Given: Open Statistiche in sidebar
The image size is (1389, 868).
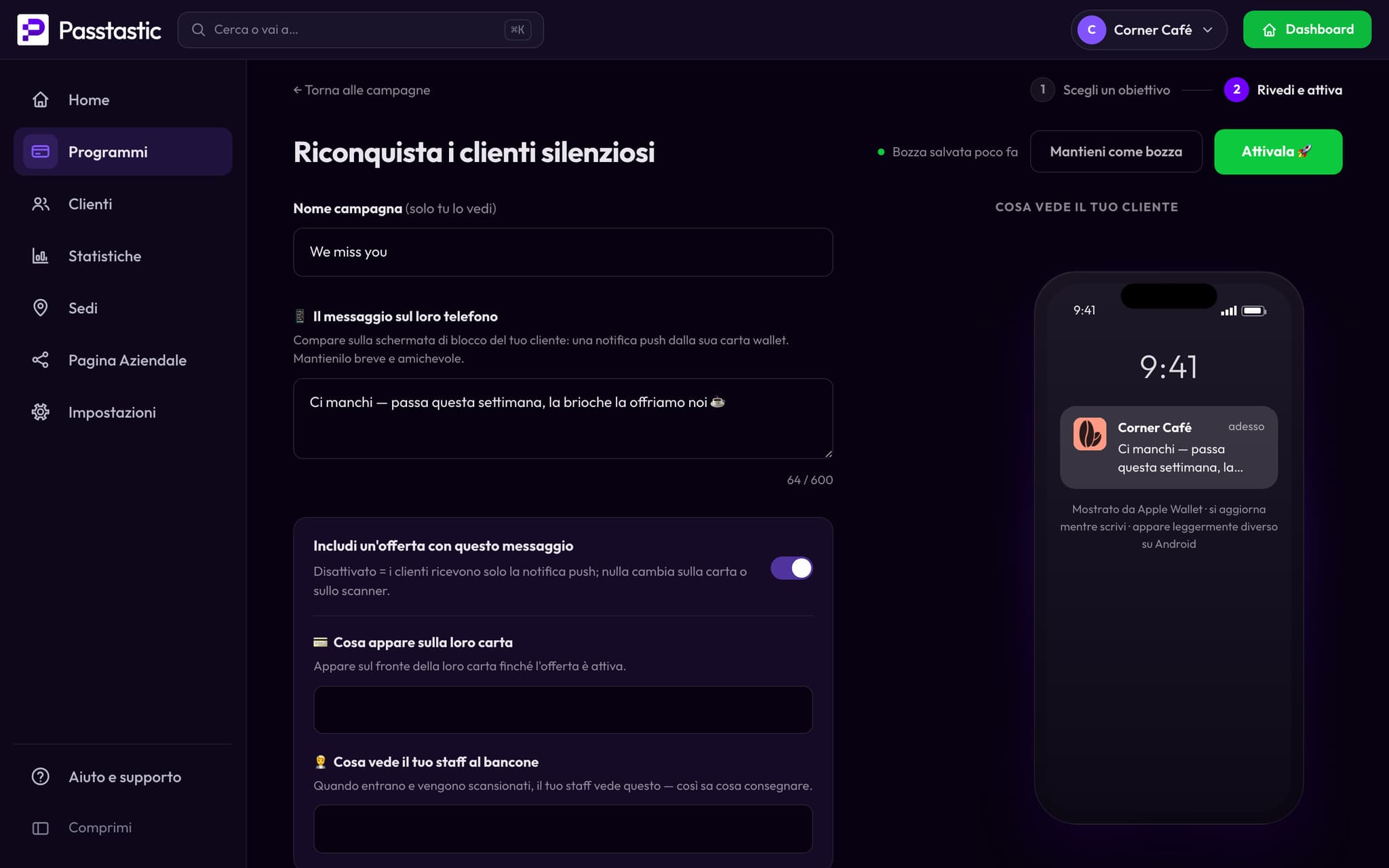Looking at the screenshot, I should click(123, 256).
